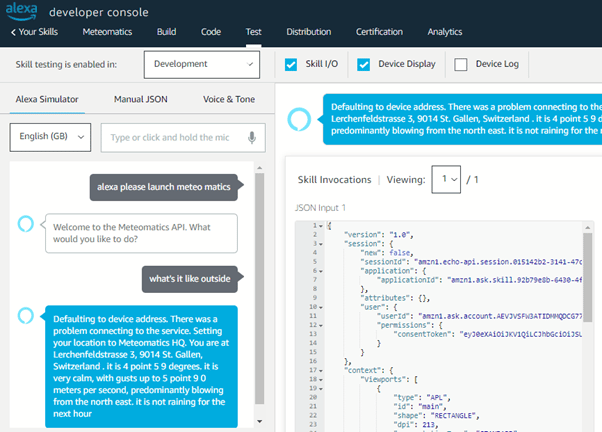Viewport: 602px width, 432px height.
Task: Click the "userId" JSON line
Action: tap(479, 316)
